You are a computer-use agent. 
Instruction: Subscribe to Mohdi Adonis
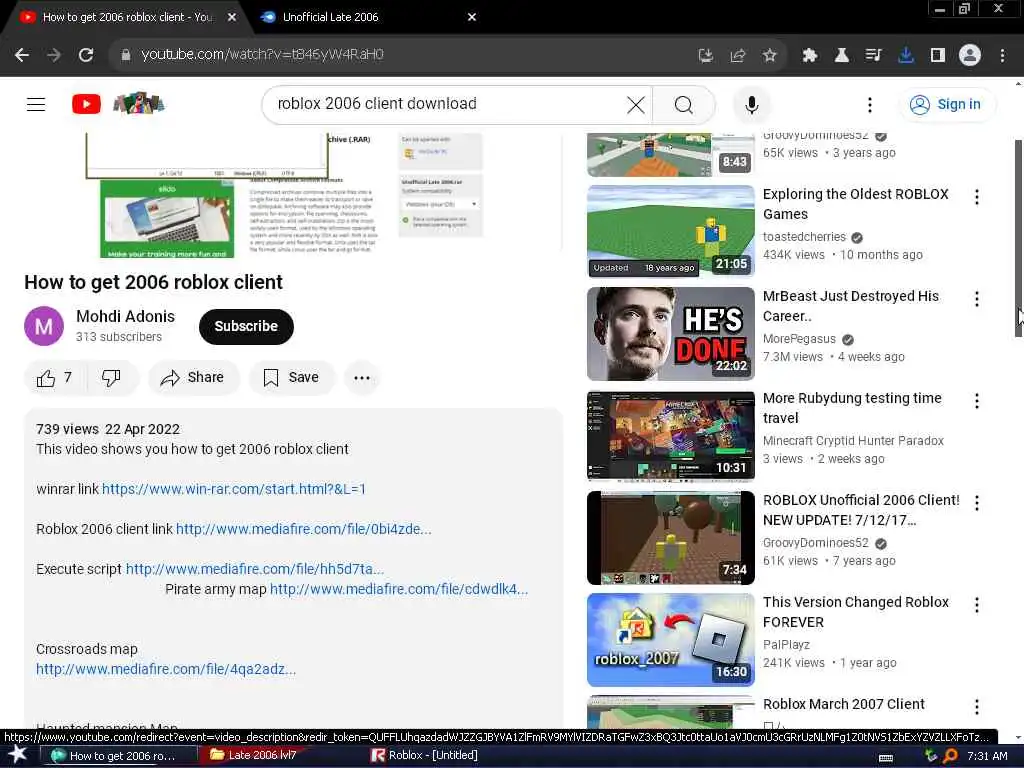pos(246,327)
